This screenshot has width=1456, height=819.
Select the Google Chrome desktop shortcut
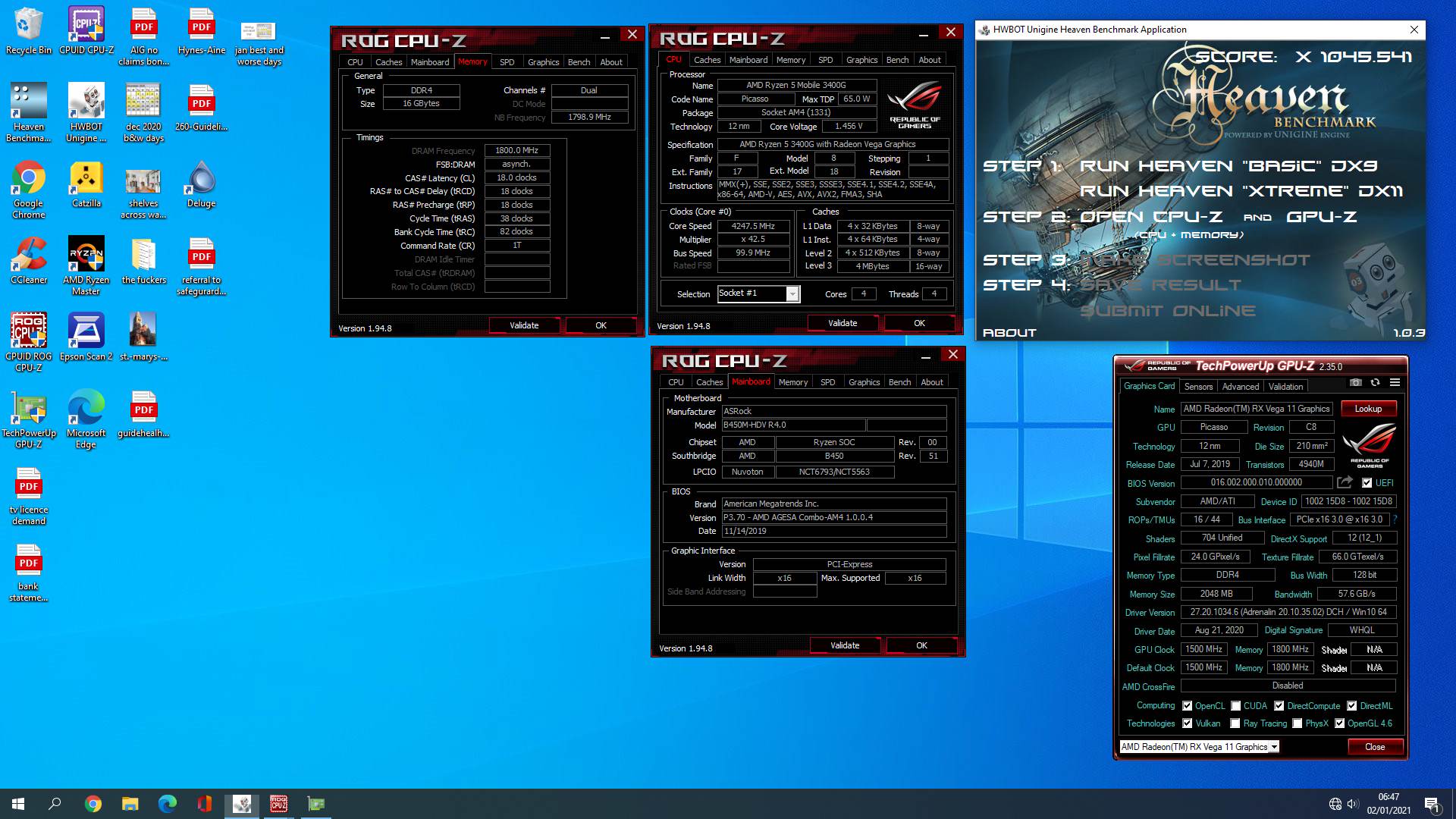pos(29,190)
